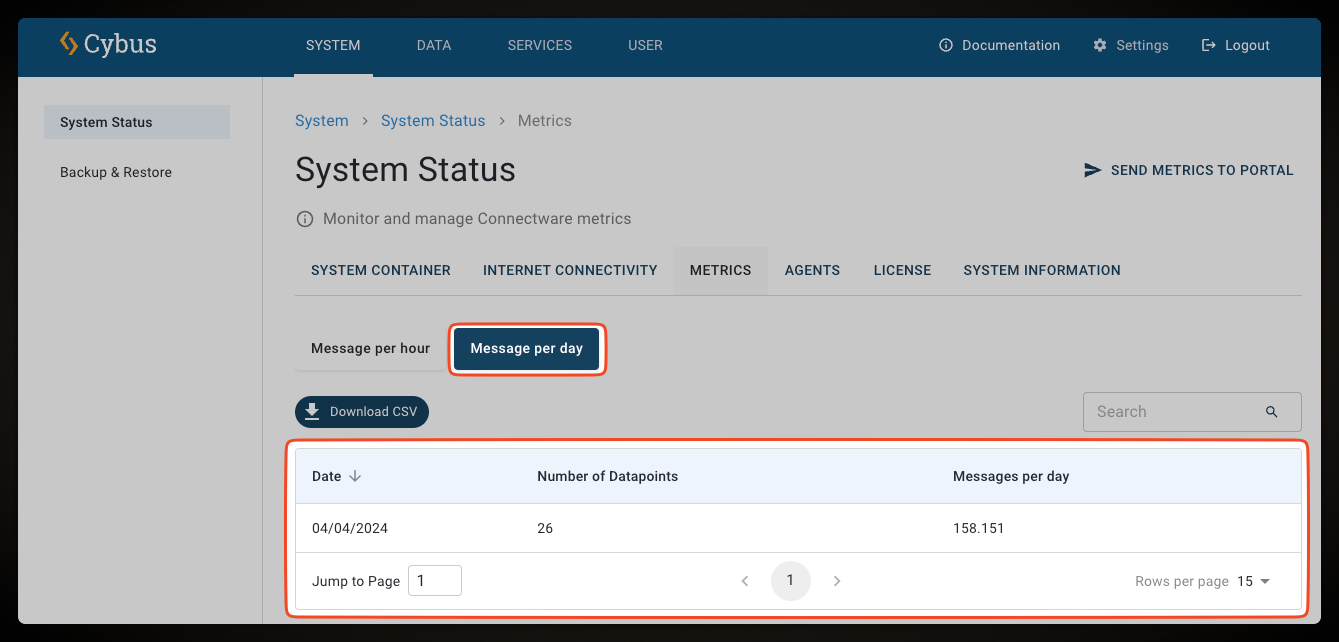Select the Message per day toggle
The image size is (1339, 642).
[526, 349]
